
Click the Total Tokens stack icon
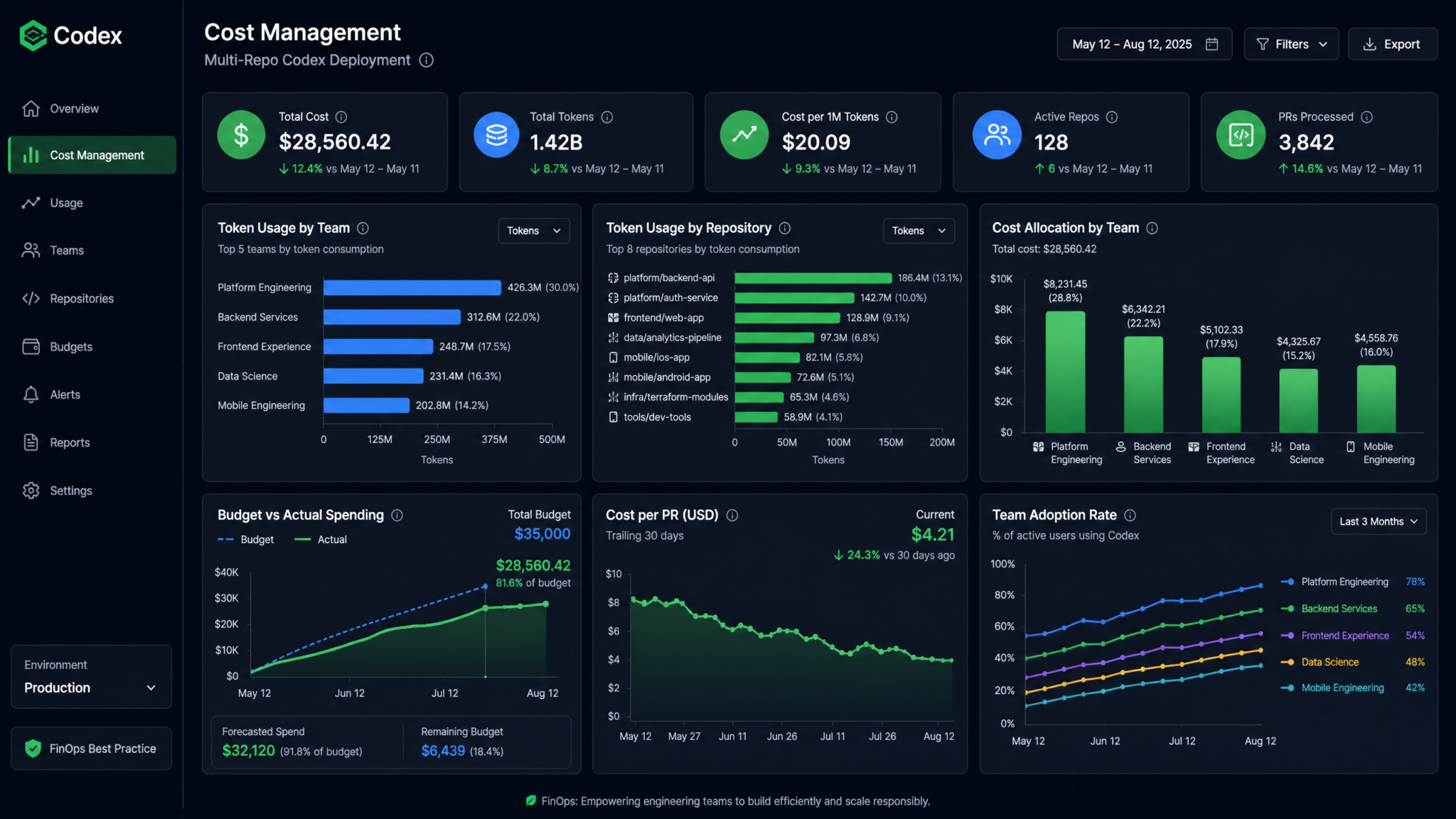pos(497,135)
